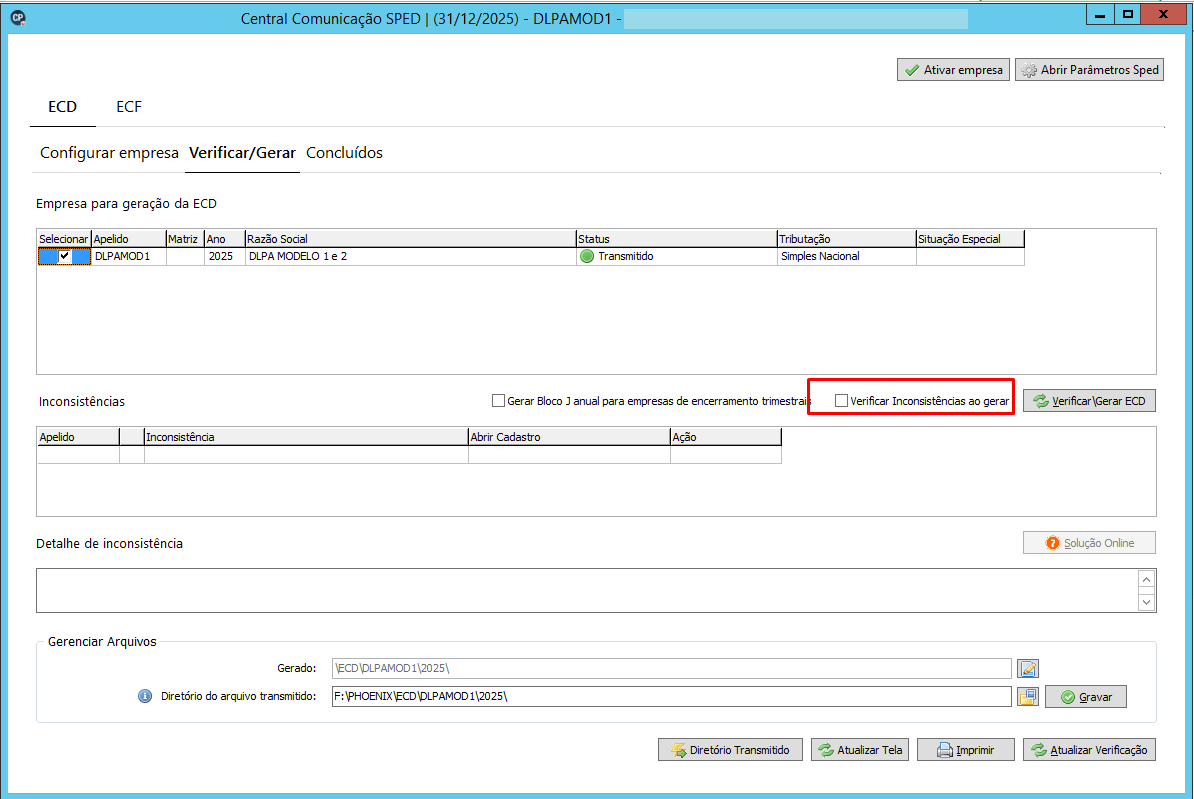This screenshot has height=799, width=1194.
Task: Click the edit icon beside Gerado field
Action: click(x=1028, y=669)
